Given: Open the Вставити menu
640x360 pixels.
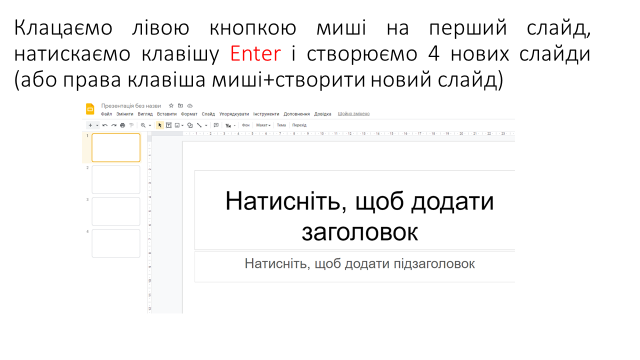Looking at the screenshot, I should [167, 114].
